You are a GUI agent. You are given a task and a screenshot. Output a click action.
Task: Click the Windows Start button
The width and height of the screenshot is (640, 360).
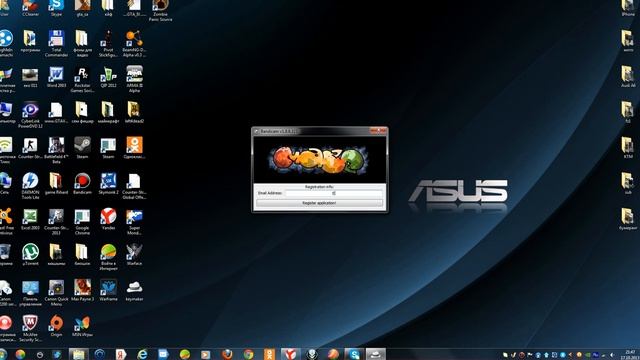click(x=3, y=354)
